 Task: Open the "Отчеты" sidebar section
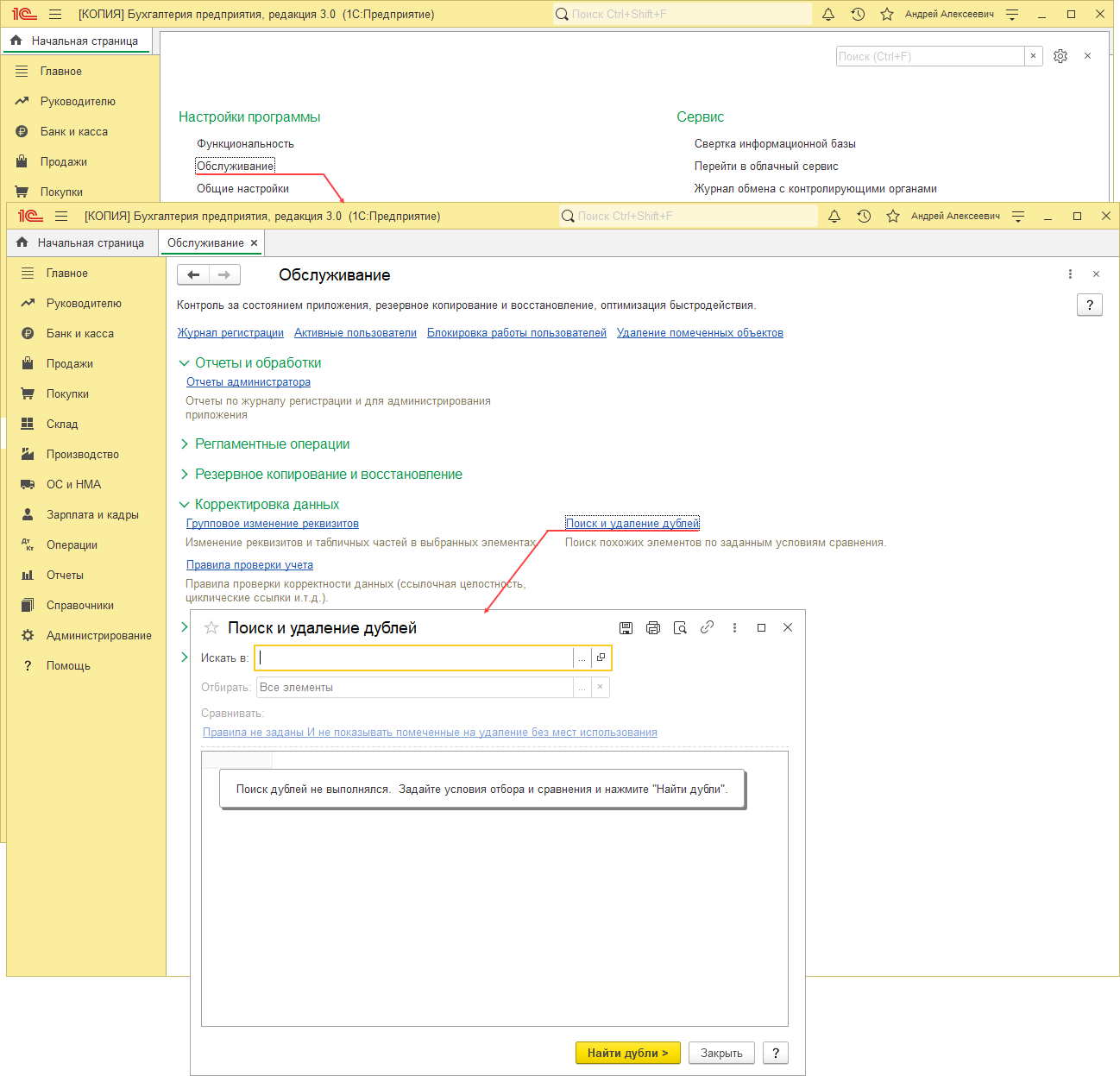[x=65, y=576]
